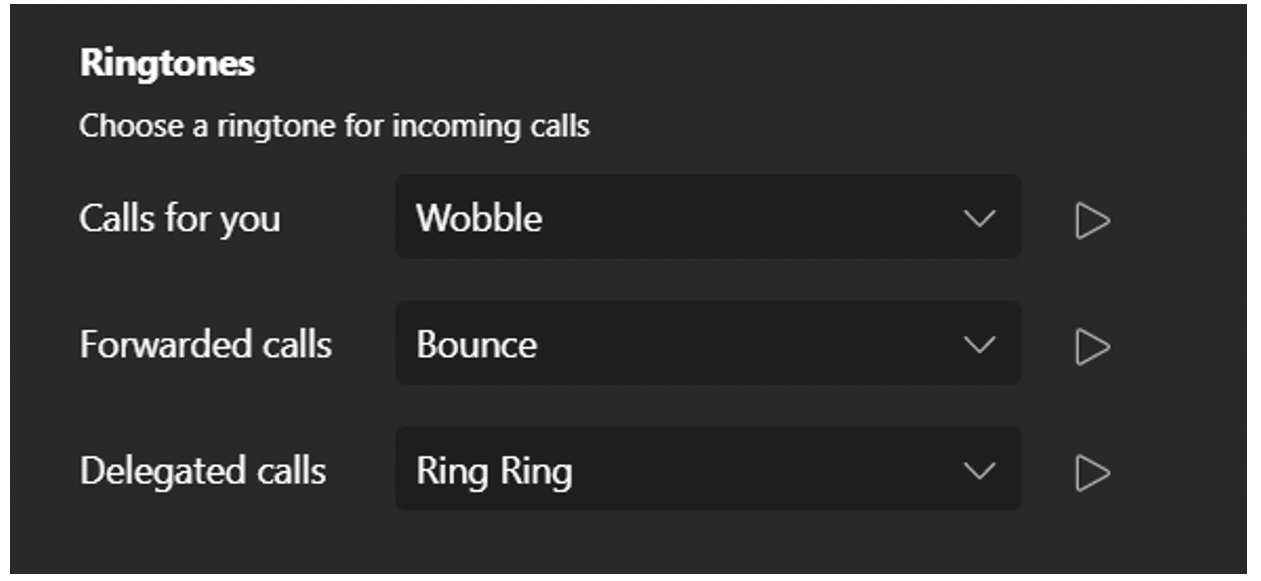Click the selected Bounce ringtone text
This screenshot has width=1261, height=581.
477,344
